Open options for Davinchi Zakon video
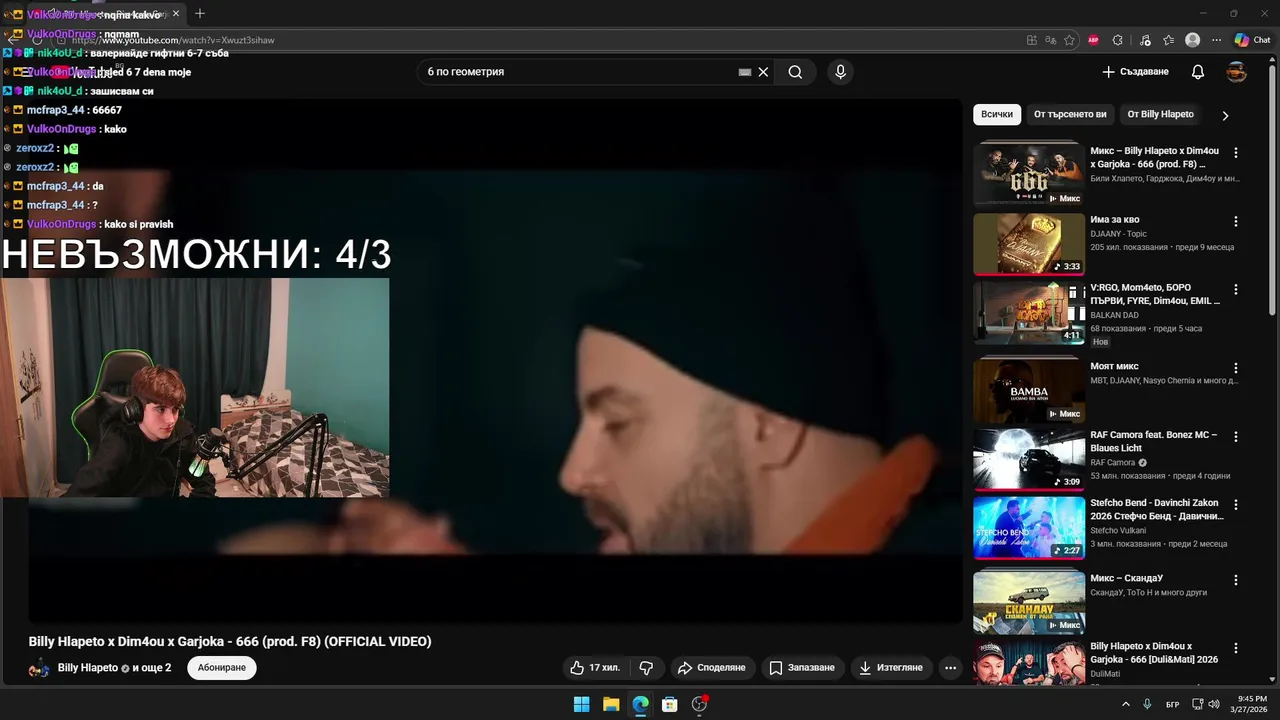Image resolution: width=1280 pixels, height=720 pixels. pos(1236,505)
